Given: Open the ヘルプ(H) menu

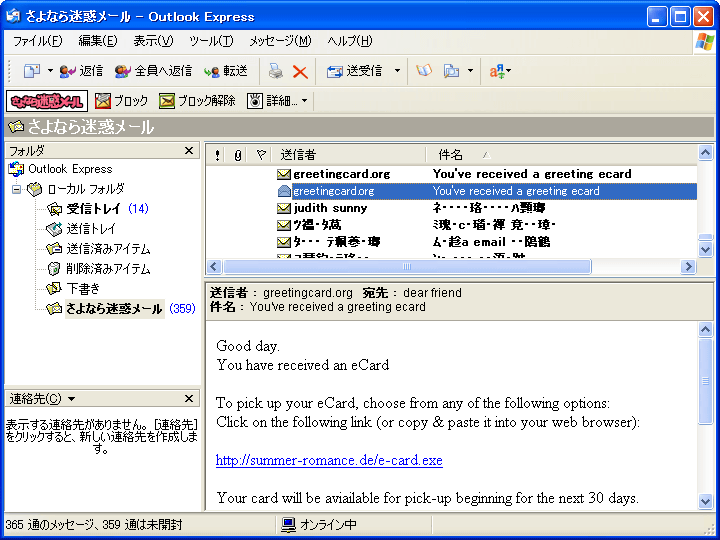Looking at the screenshot, I should 349,41.
